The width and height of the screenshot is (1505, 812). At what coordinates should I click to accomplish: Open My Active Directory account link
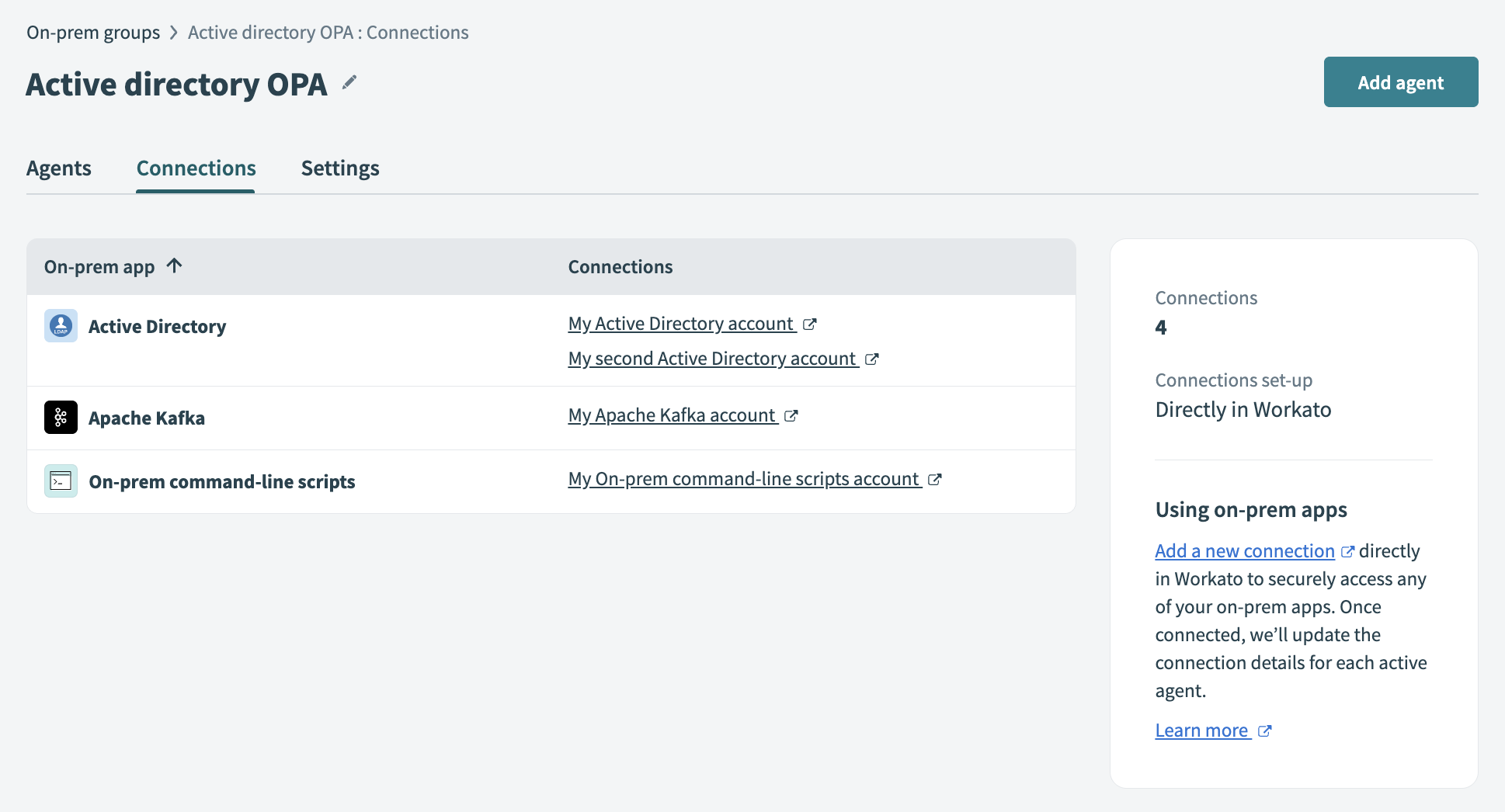[680, 323]
